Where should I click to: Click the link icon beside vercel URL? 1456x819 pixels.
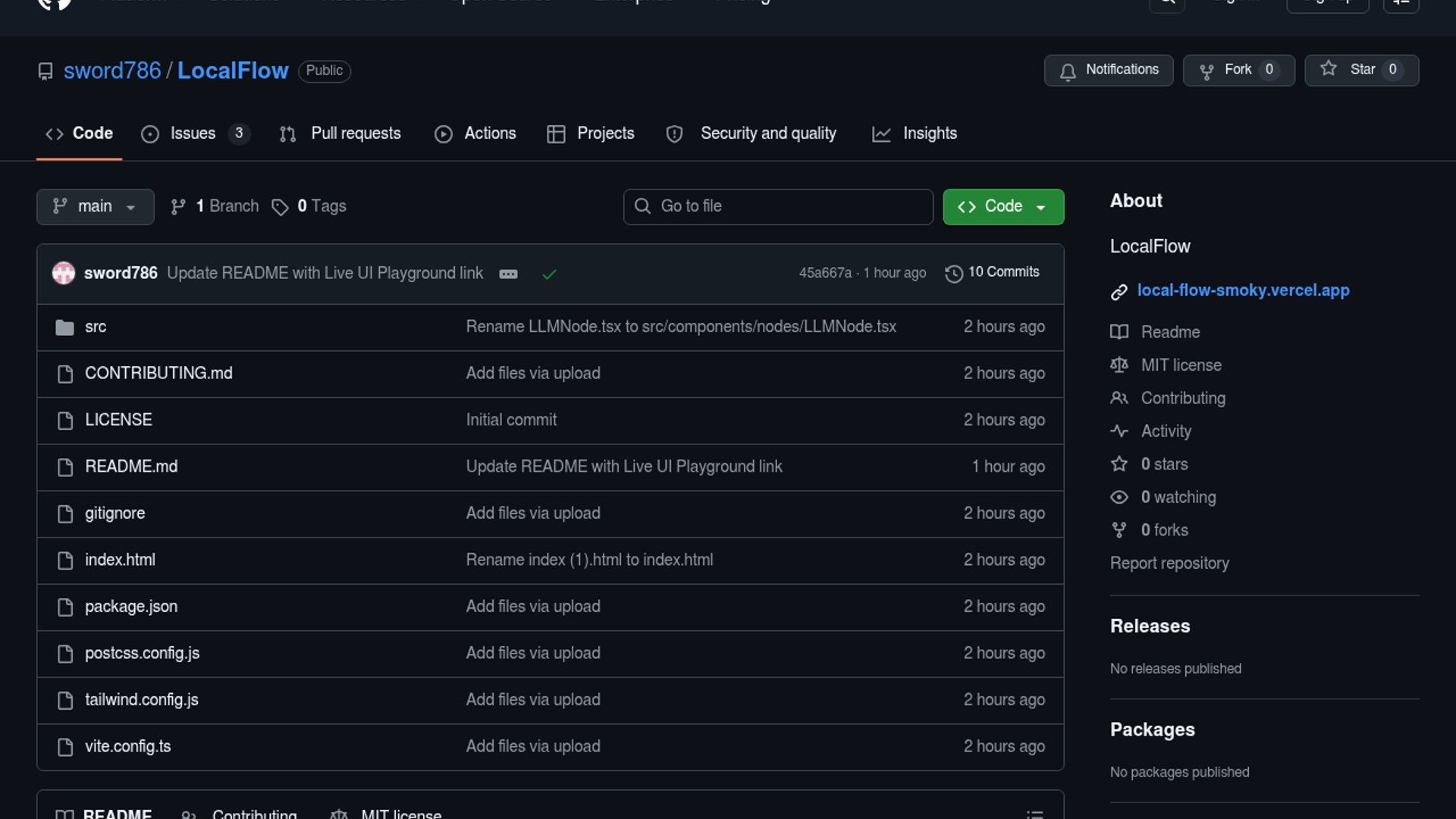pos(1119,292)
